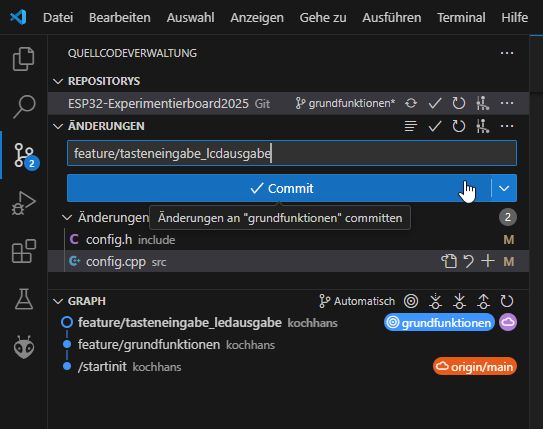This screenshot has height=429, width=543.
Task: Open the Commit button dropdown arrow
Action: click(504, 188)
